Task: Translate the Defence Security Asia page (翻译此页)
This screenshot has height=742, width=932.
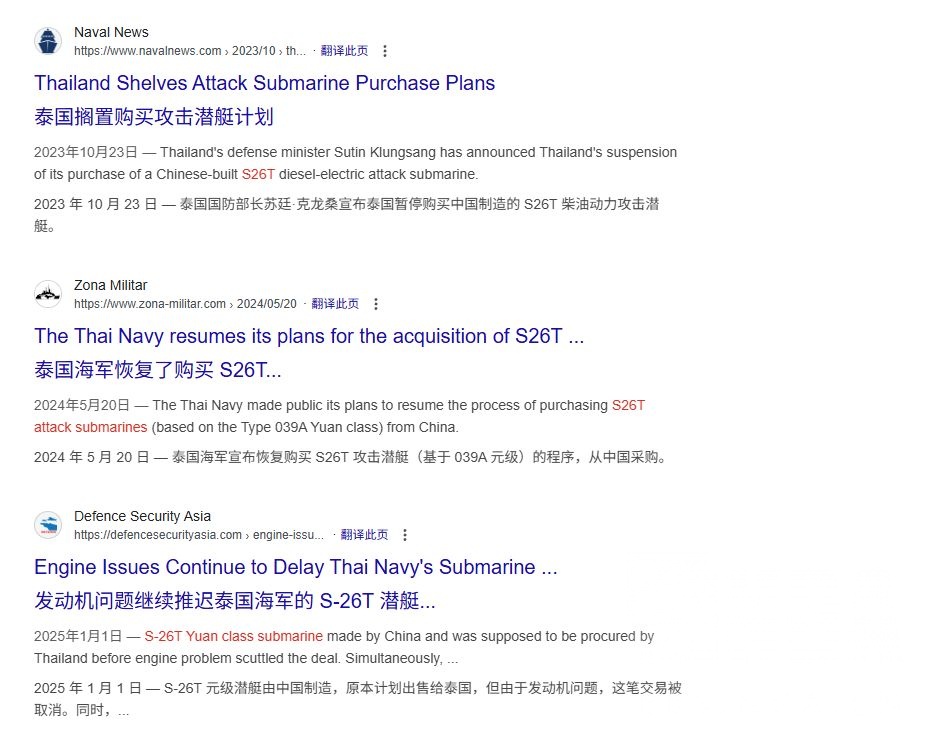Action: (x=364, y=535)
